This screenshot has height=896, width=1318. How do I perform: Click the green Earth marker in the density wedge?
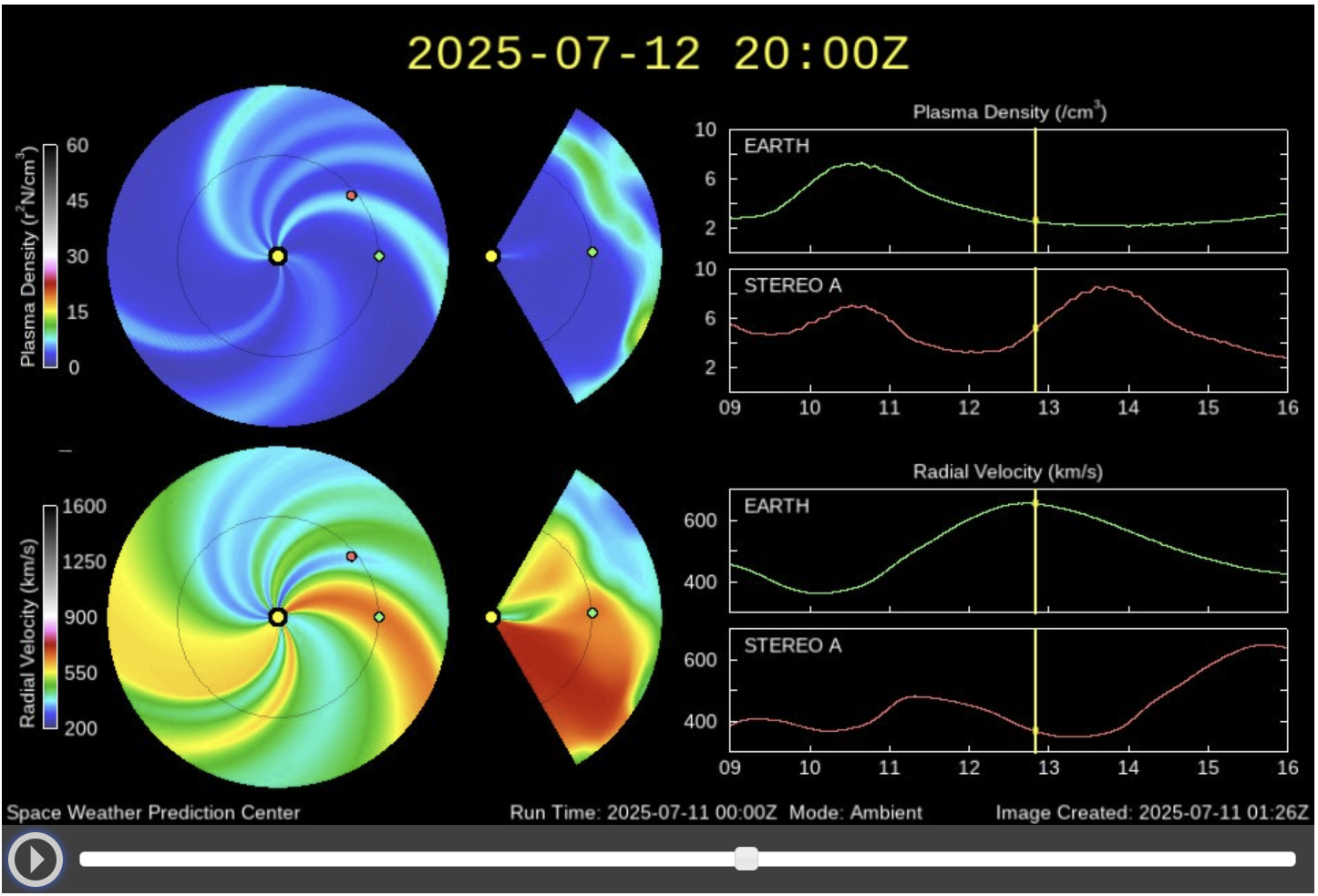click(x=592, y=252)
